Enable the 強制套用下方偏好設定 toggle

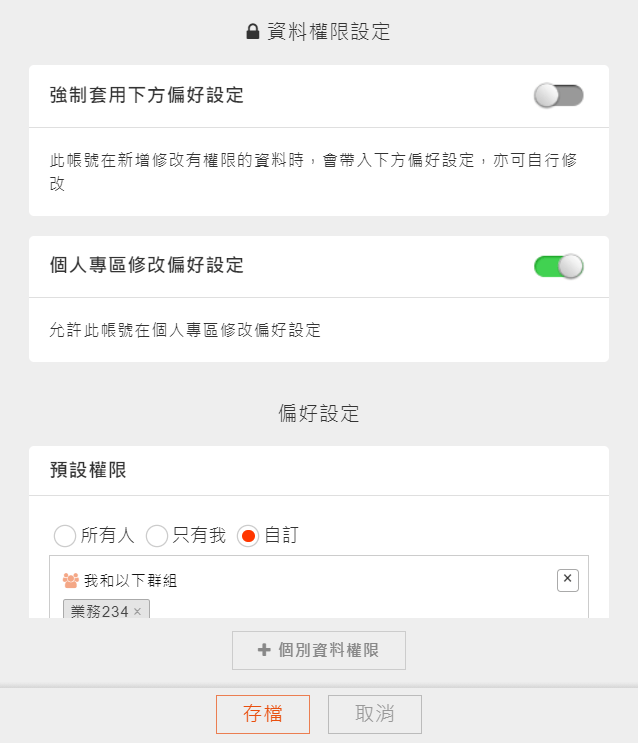(558, 96)
